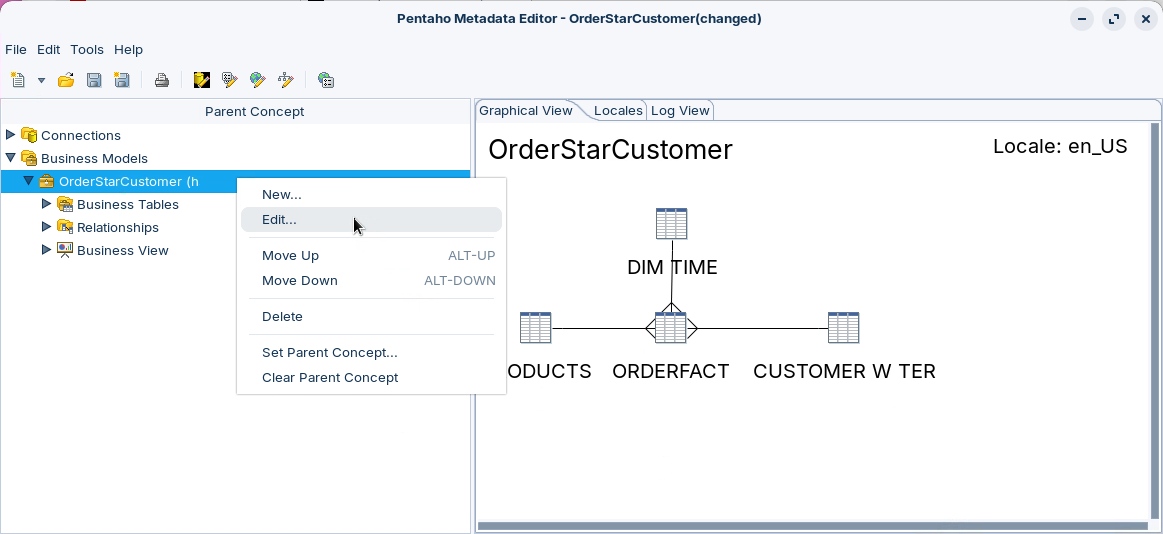Open the dropdown arrow beside New icon
This screenshot has height=534, width=1163.
[41, 80]
